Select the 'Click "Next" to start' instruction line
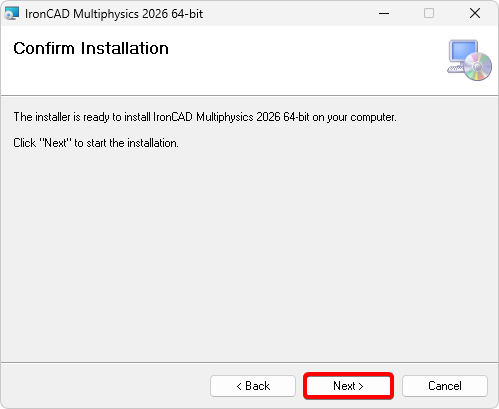The height and width of the screenshot is (409, 499). [x=96, y=143]
